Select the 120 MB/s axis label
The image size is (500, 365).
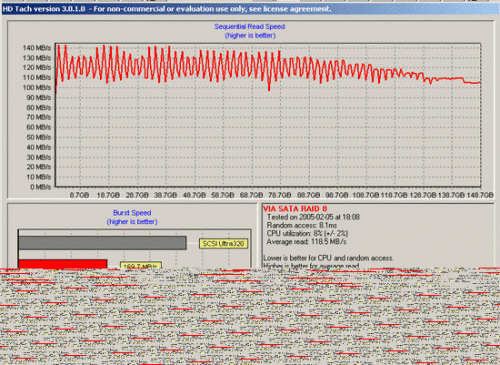click(37, 67)
